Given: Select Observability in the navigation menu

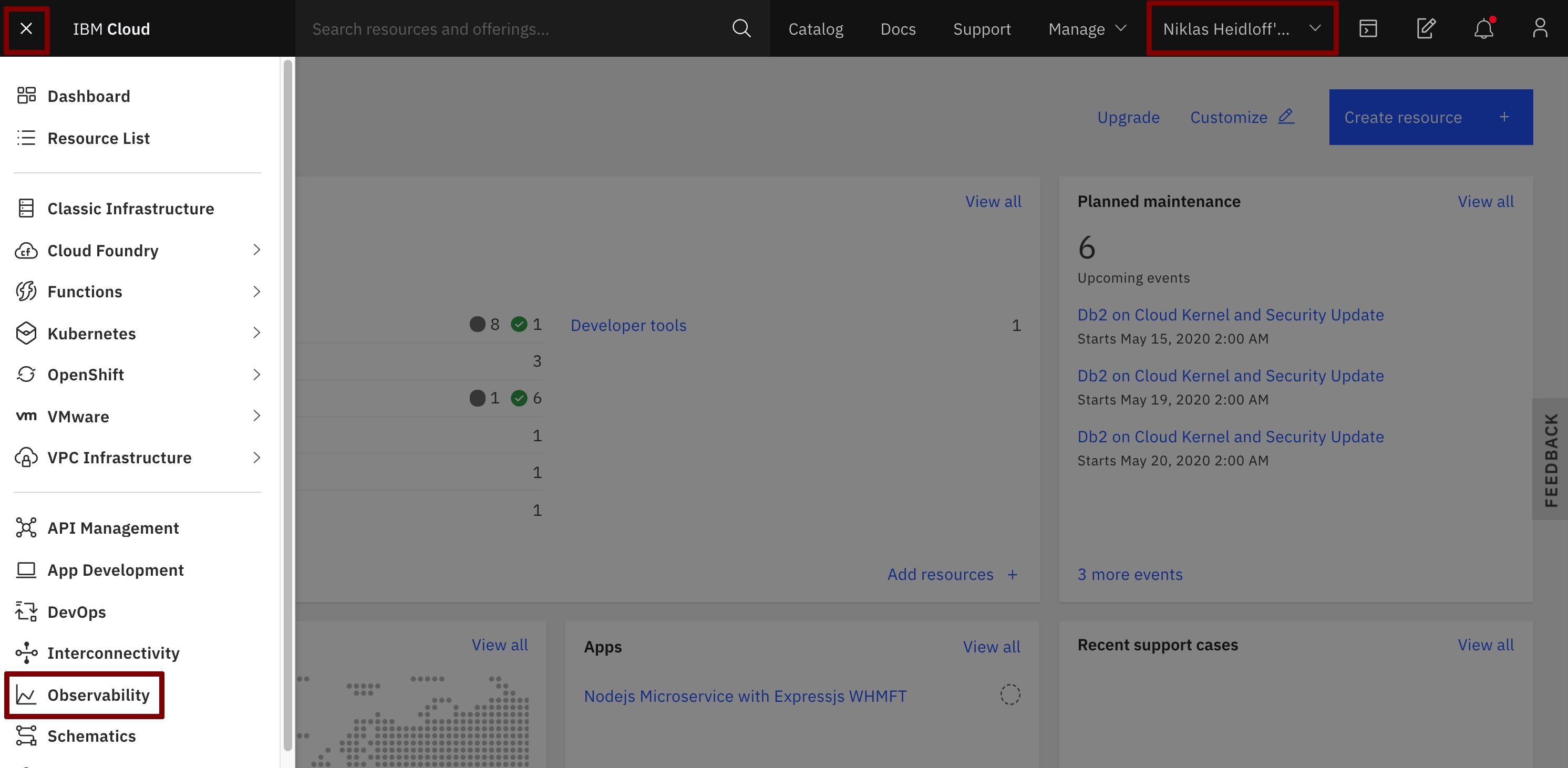Looking at the screenshot, I should (99, 695).
